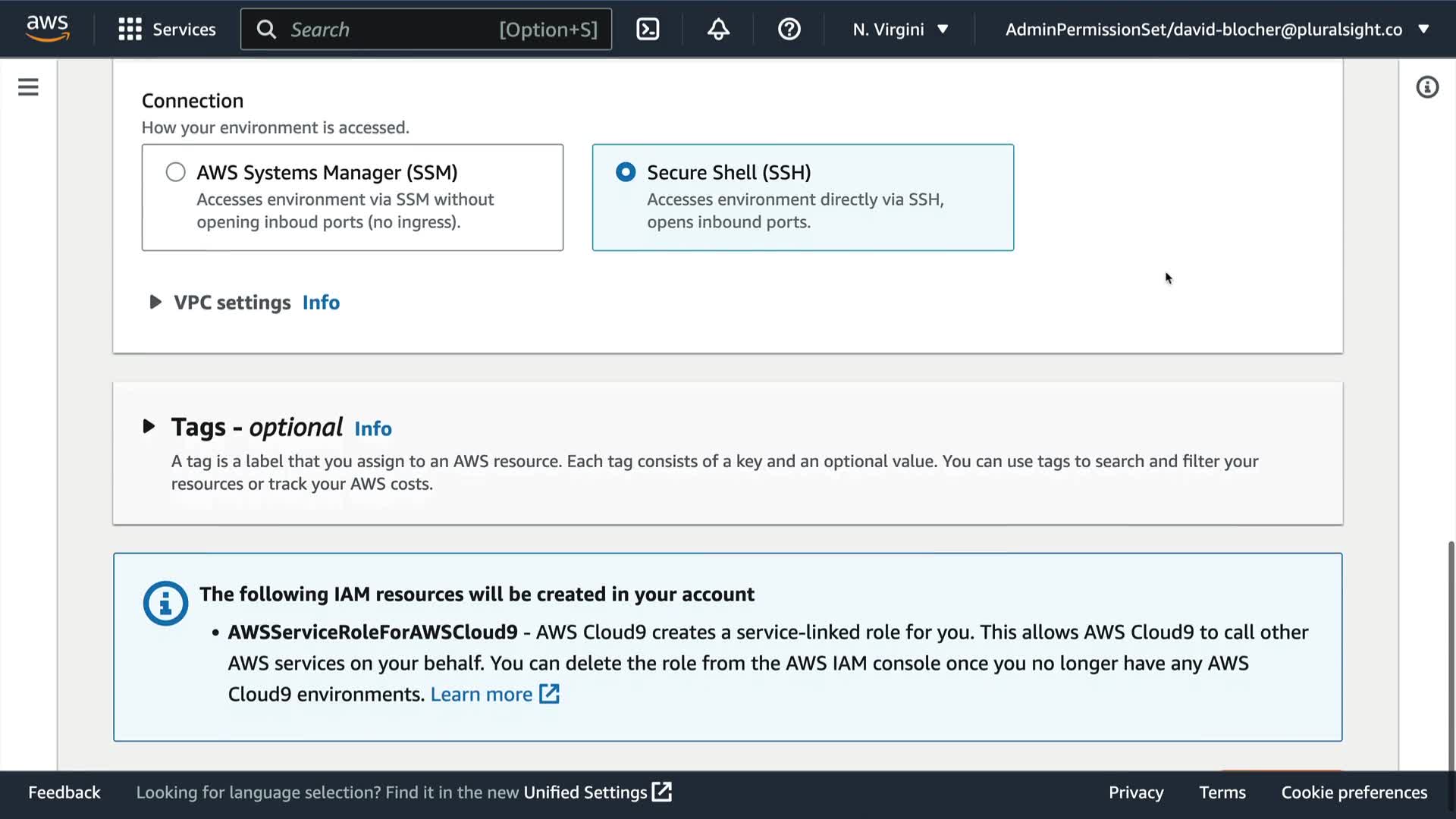This screenshot has height=819, width=1456.
Task: Click the Info link next to Tags
Action: pyautogui.click(x=373, y=428)
